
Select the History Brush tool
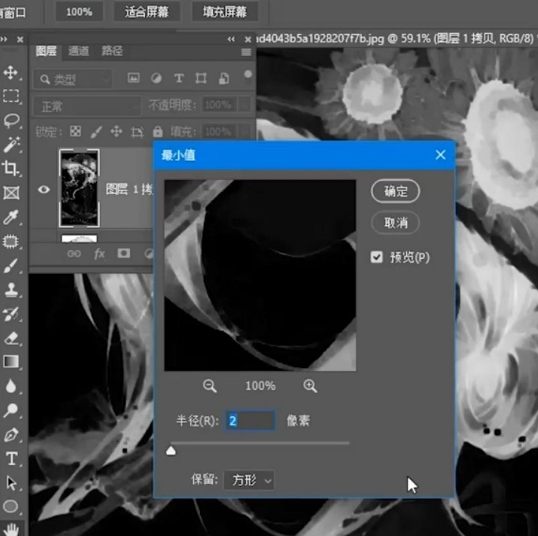pyautogui.click(x=11, y=314)
